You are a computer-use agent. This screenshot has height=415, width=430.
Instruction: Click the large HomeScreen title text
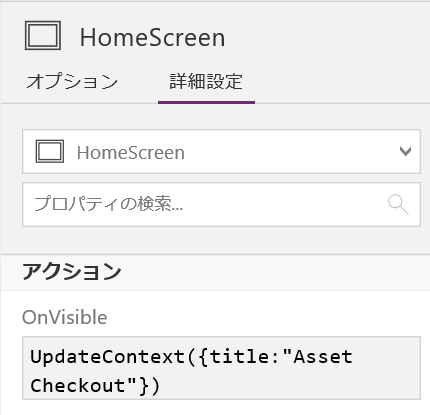152,37
